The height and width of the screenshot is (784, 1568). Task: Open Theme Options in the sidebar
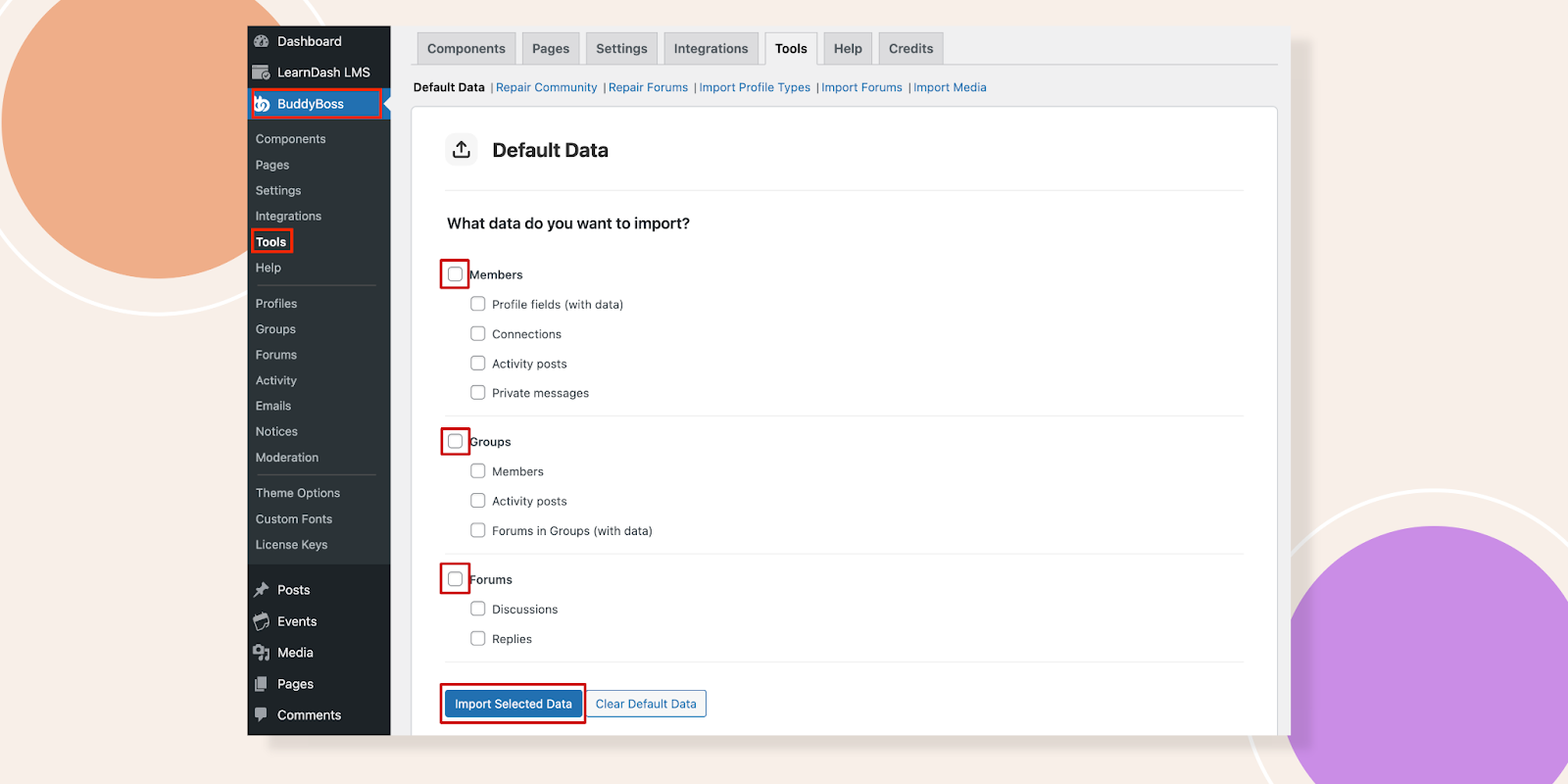coord(298,493)
